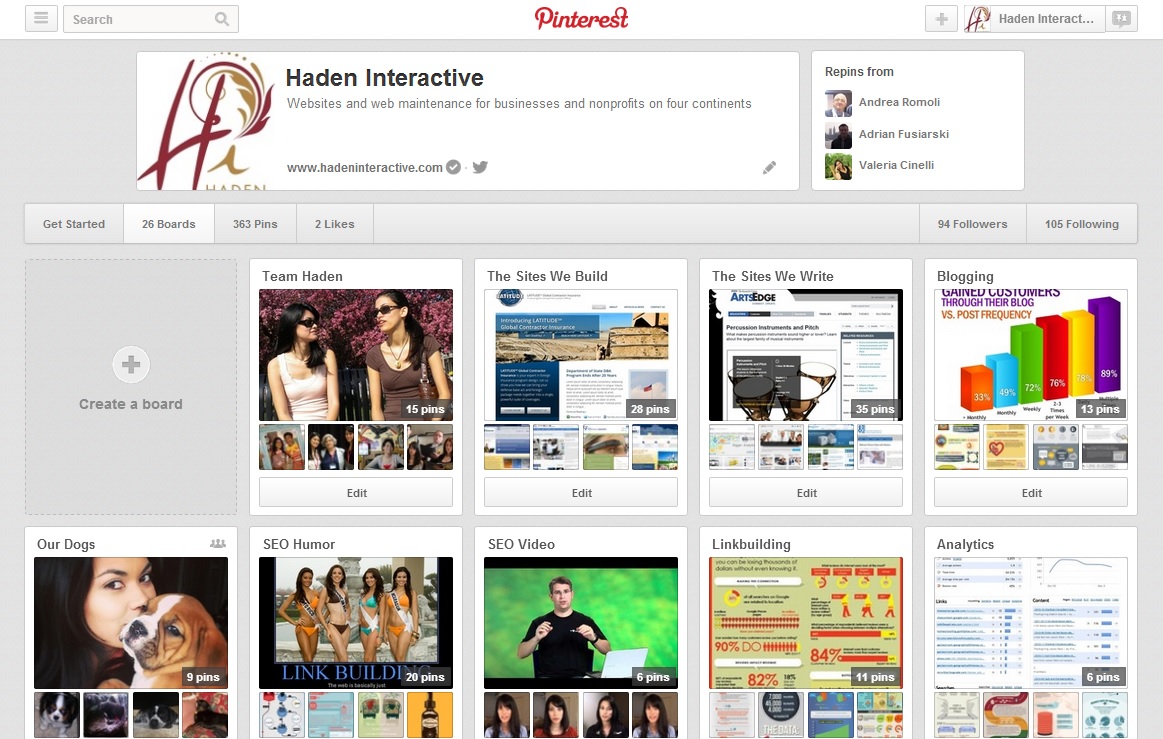Open Linkbuilding infographic cover image

click(x=806, y=623)
